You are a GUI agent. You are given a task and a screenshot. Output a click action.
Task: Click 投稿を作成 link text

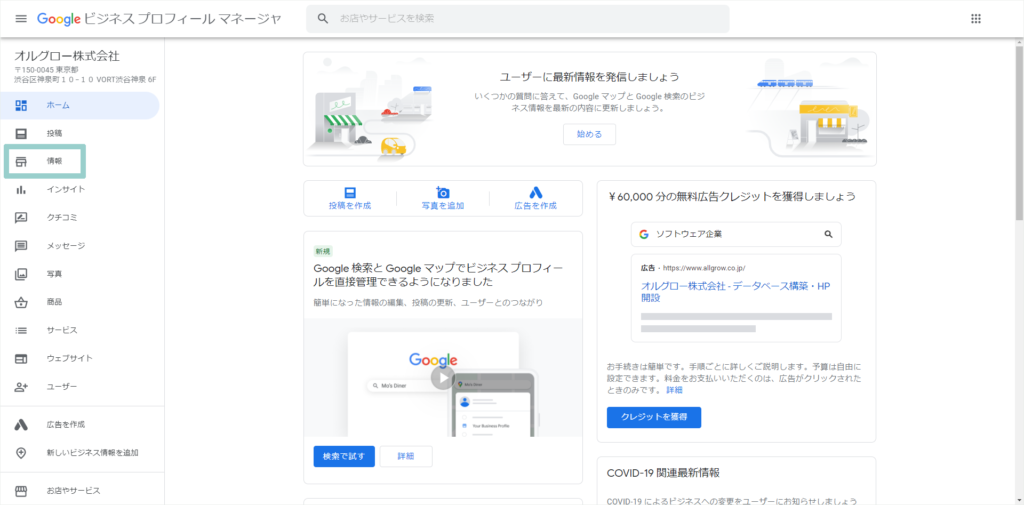click(x=350, y=206)
